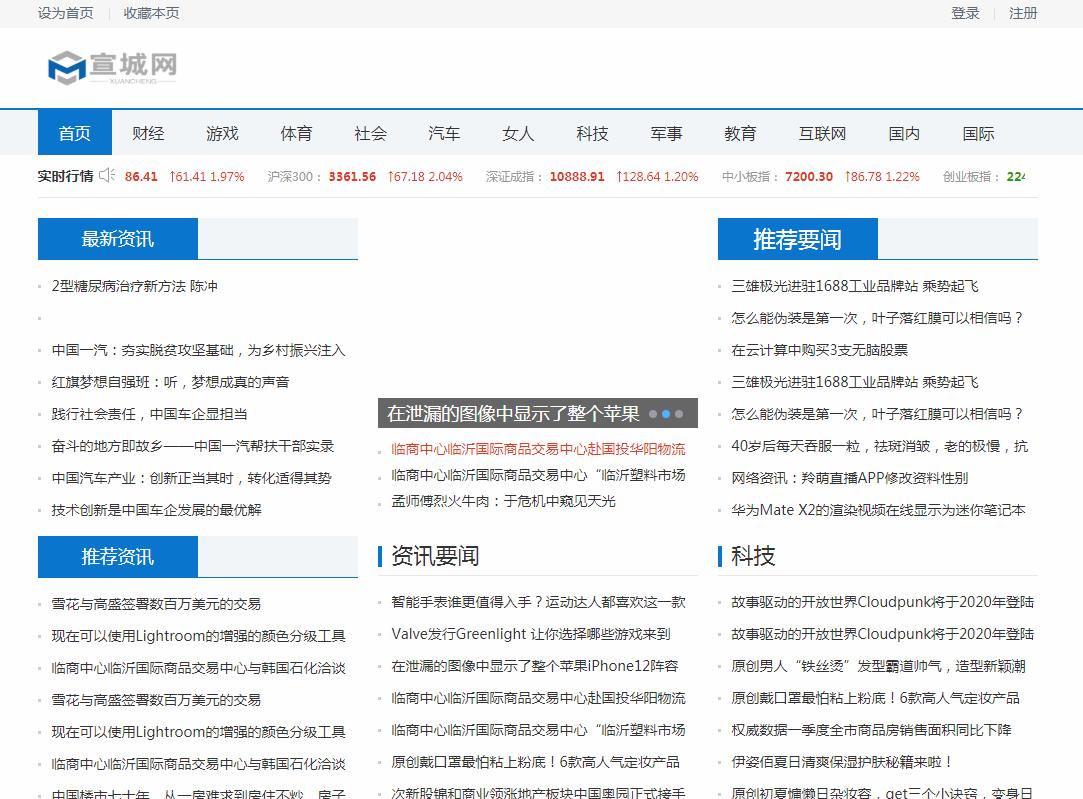The height and width of the screenshot is (799, 1083).
Task: Open the 国内 navigation tab
Action: [x=904, y=133]
